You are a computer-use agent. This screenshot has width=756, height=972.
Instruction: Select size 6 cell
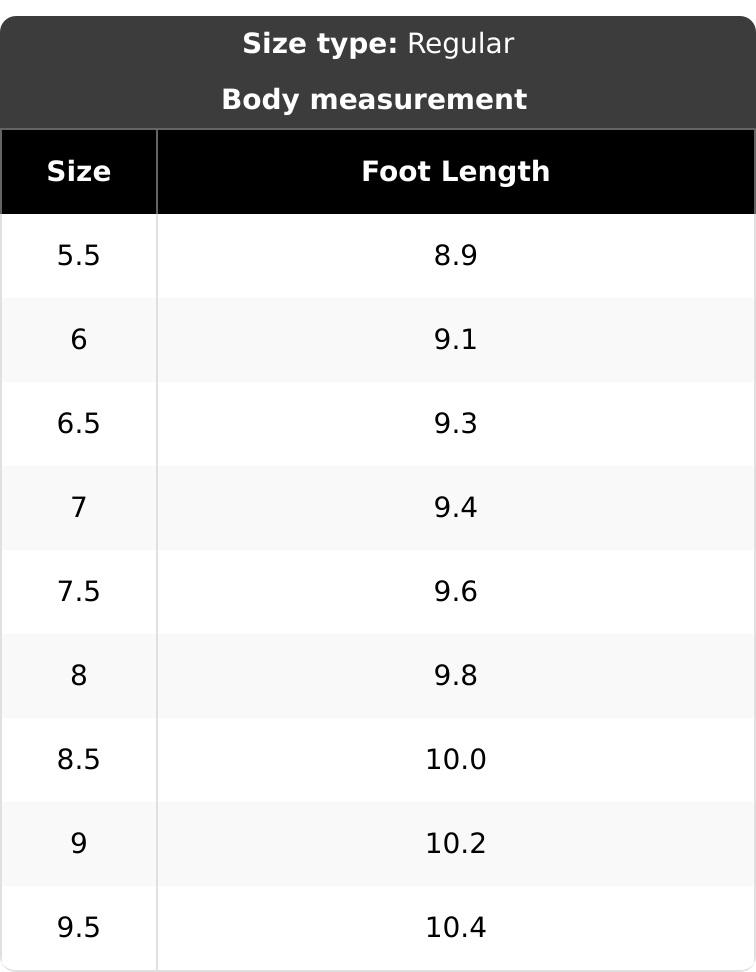pos(79,340)
